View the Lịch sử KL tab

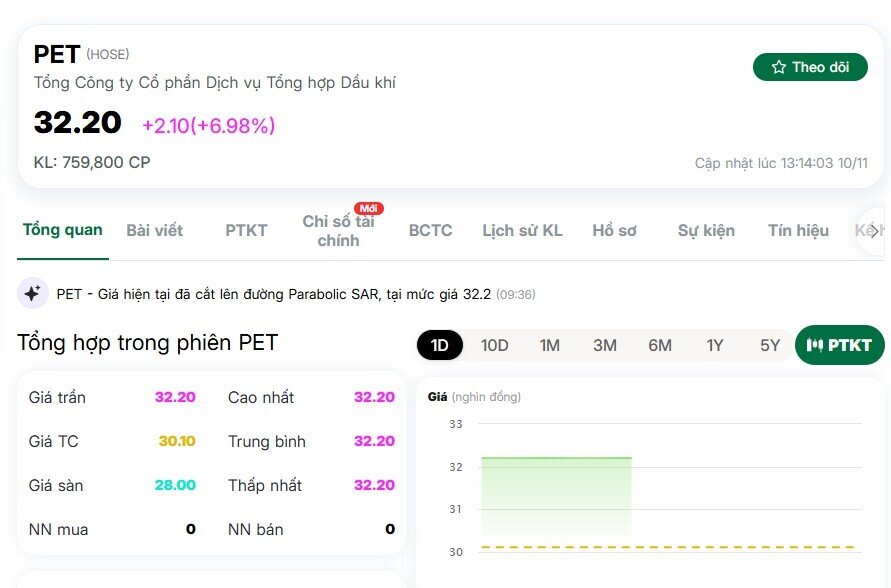(522, 230)
